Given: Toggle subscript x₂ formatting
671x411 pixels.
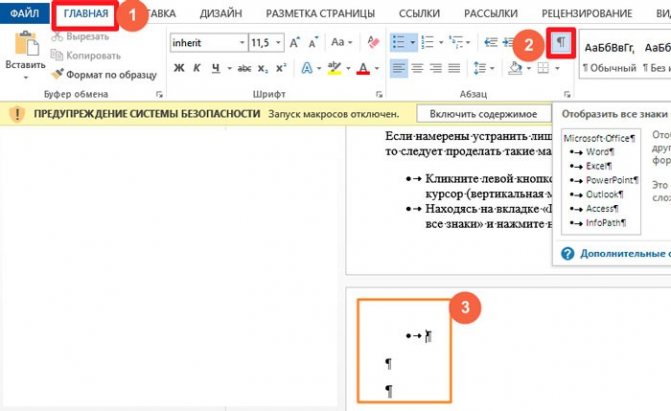Looking at the screenshot, I should pos(263,68).
